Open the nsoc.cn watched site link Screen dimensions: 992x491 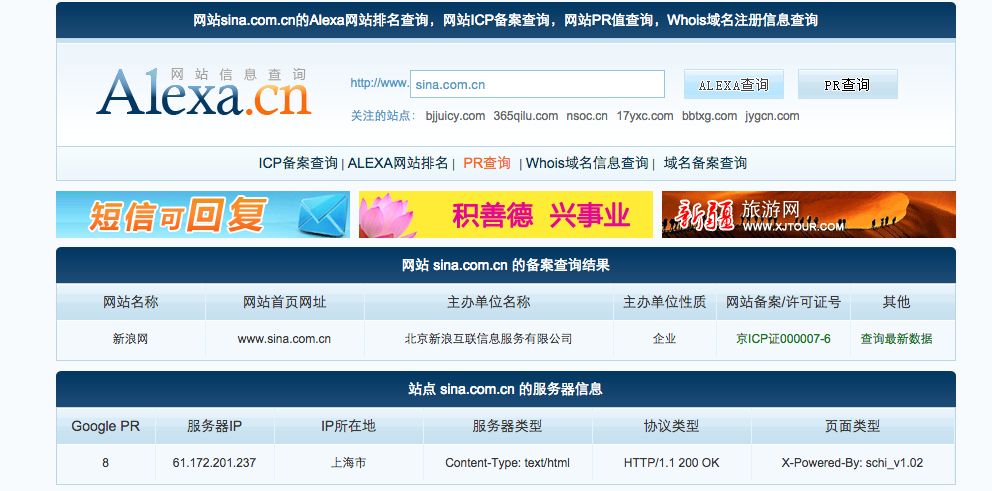click(x=587, y=116)
